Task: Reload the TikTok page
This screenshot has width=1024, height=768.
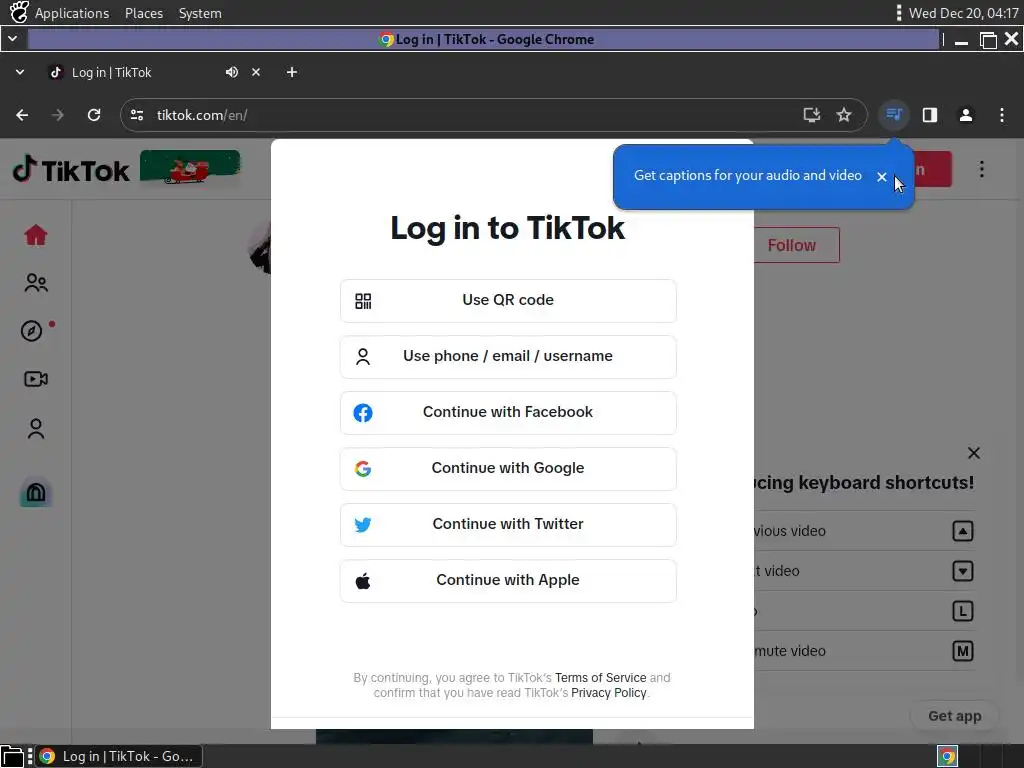Action: 94,115
